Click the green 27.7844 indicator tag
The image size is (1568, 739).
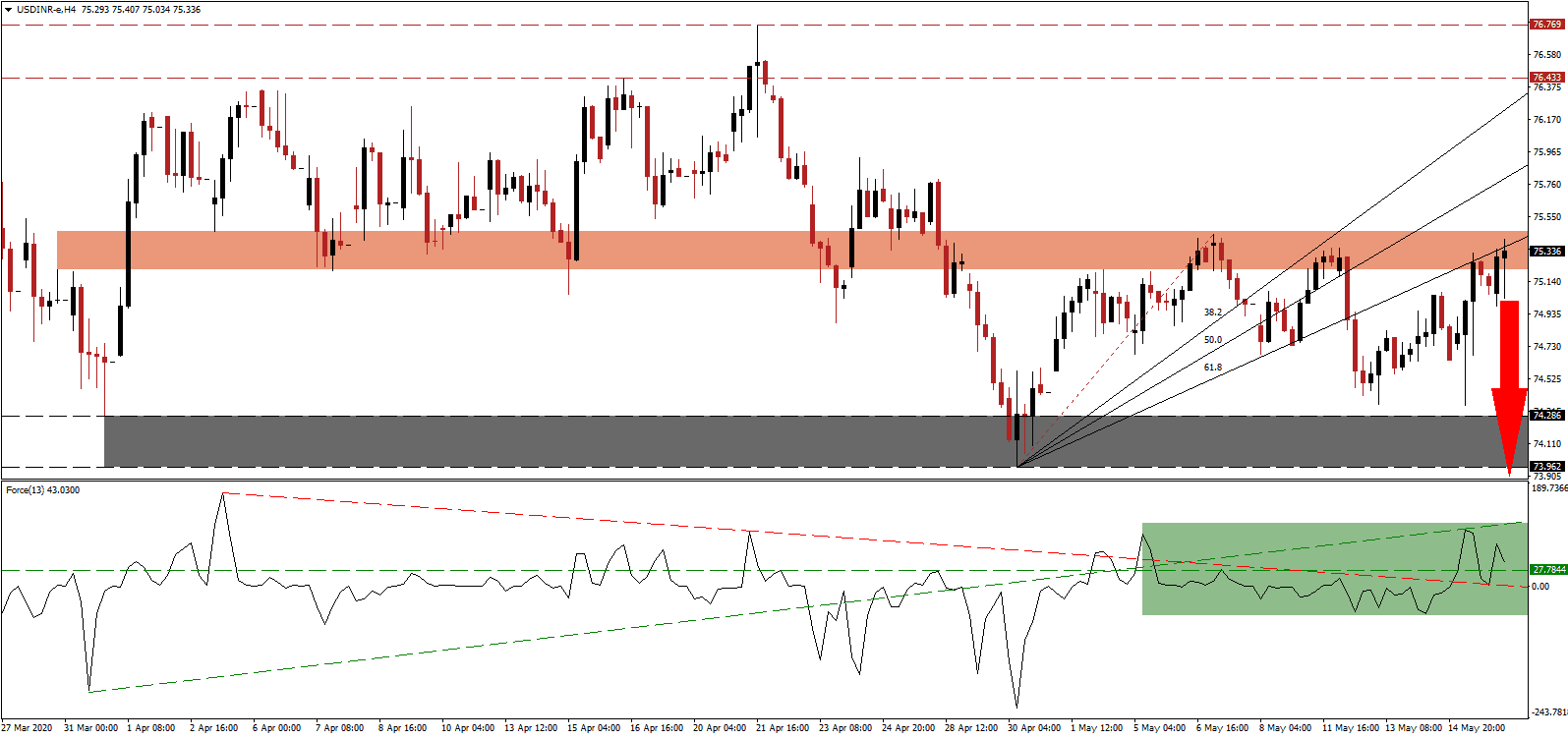1548,570
